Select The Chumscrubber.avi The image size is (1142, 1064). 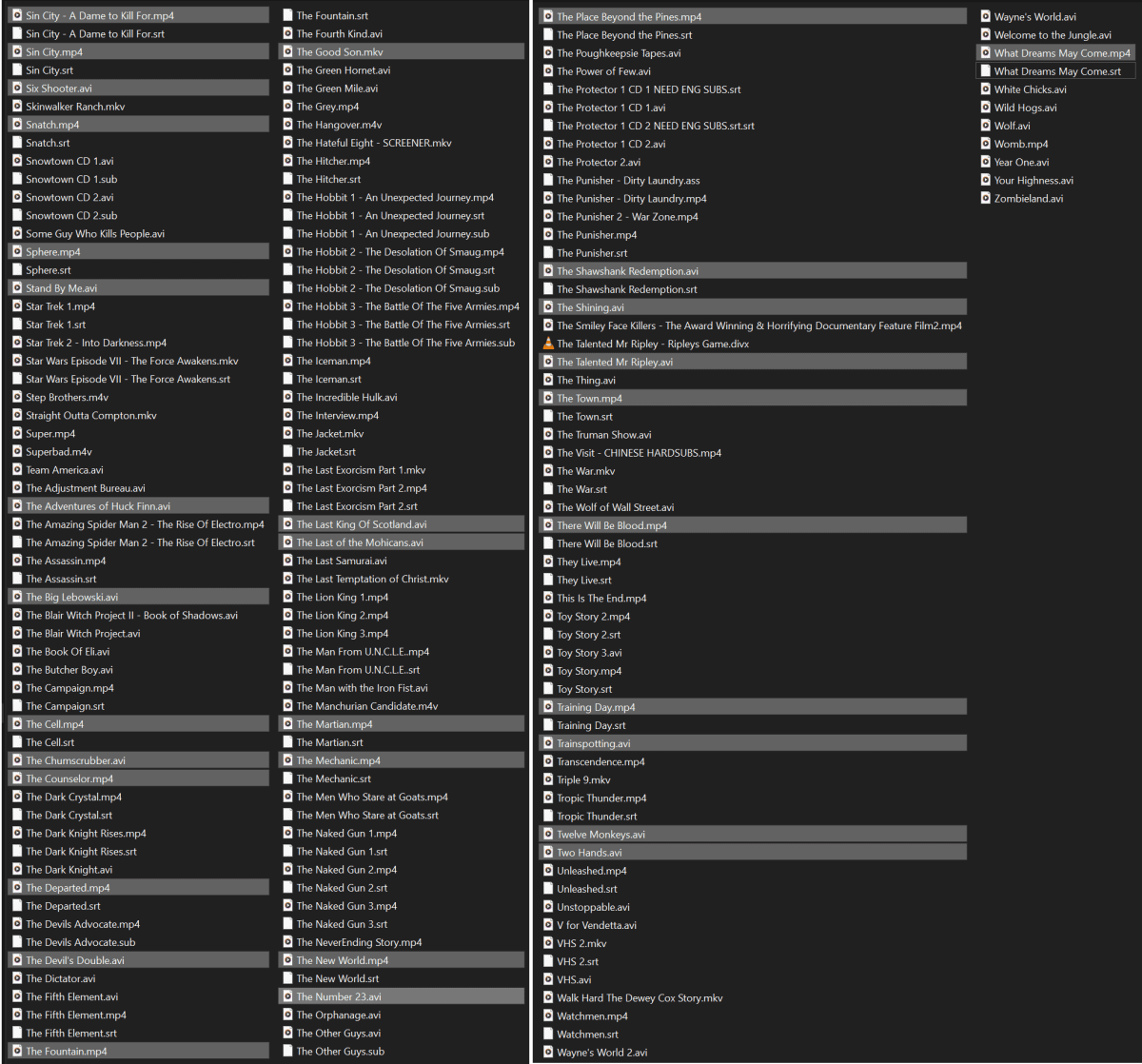139,760
